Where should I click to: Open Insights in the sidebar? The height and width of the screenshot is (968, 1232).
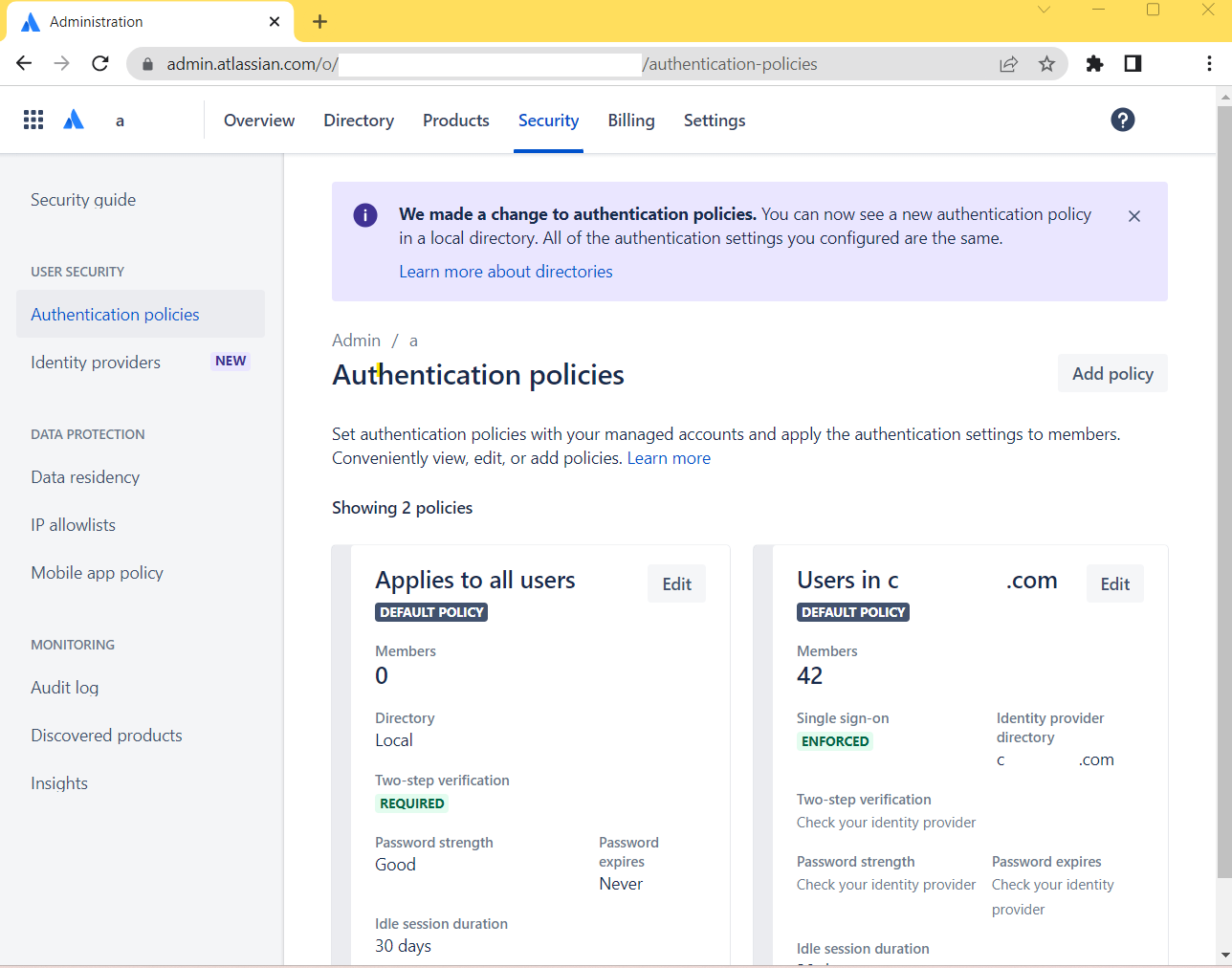59,783
